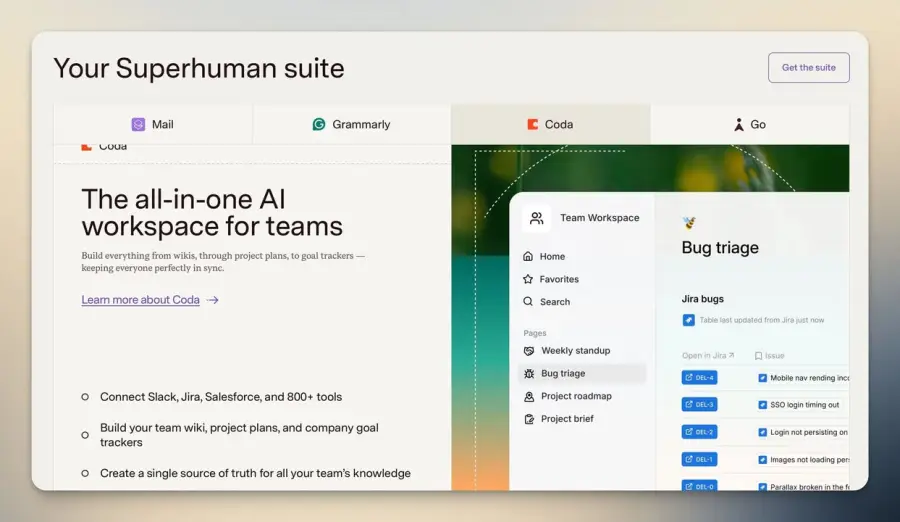This screenshot has height=522, width=900.
Task: Click the Weekly standup page icon
Action: tap(529, 351)
